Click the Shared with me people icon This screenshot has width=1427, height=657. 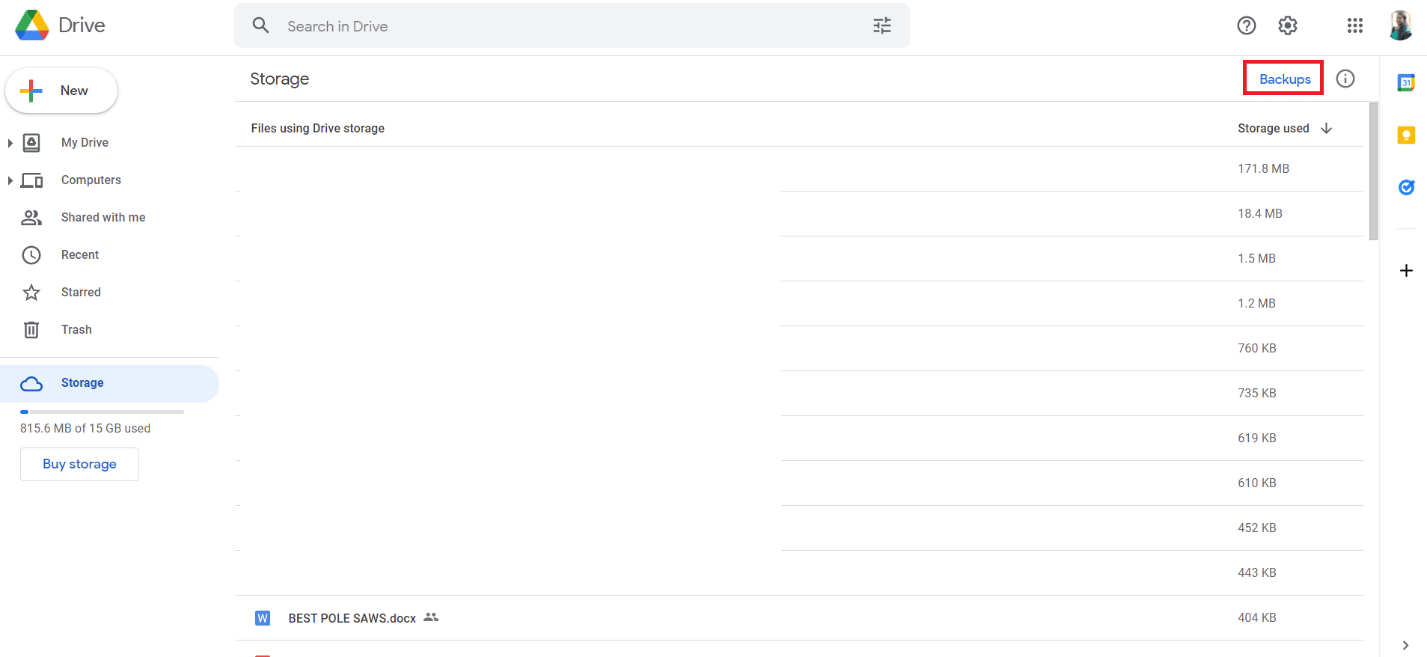[x=31, y=217]
